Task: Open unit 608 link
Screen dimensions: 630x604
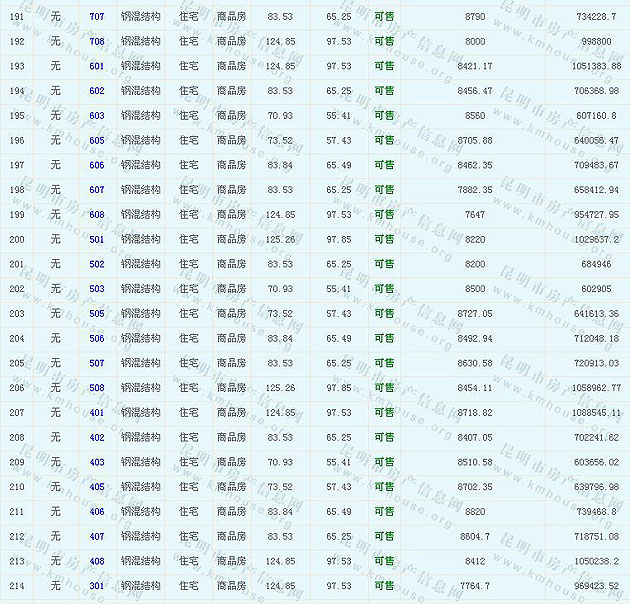Action: (96, 215)
